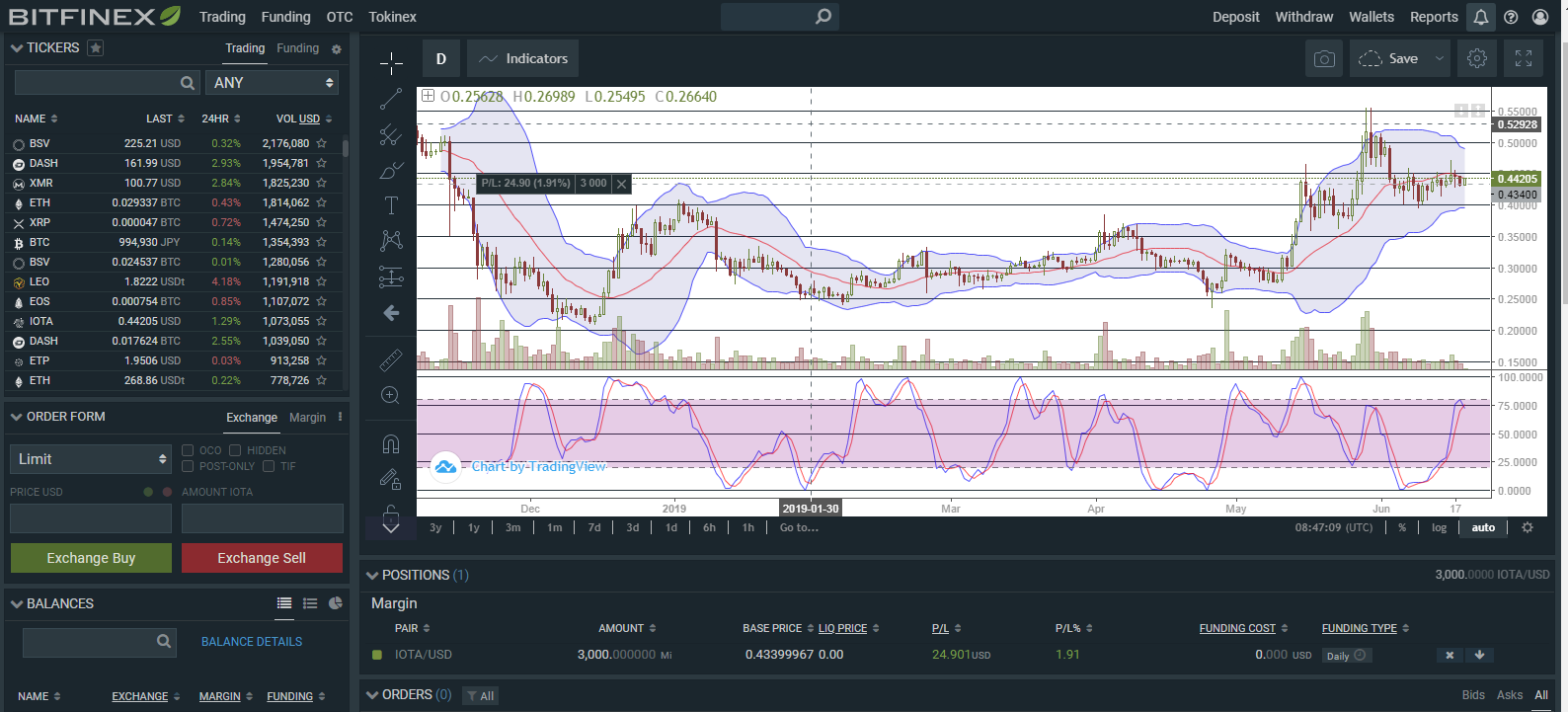Collapse the ORDERS section

(372, 694)
